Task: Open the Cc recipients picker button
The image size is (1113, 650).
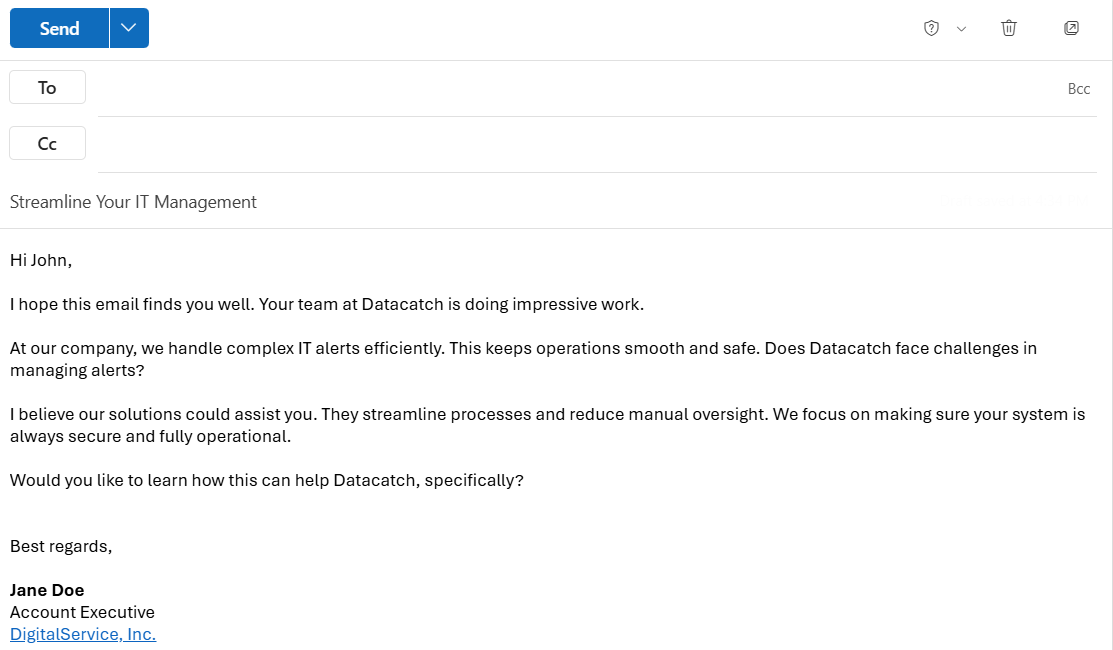Action: tap(48, 143)
